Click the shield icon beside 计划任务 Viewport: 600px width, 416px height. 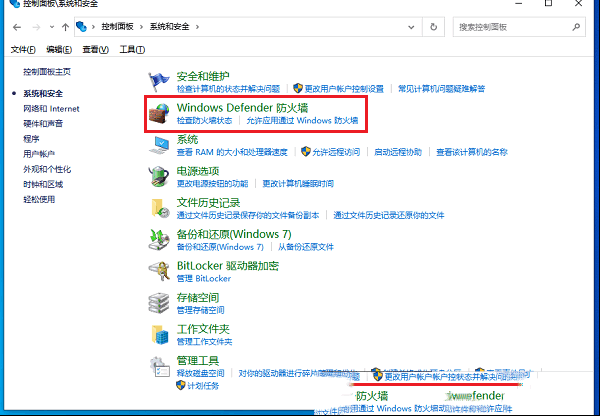point(181,385)
